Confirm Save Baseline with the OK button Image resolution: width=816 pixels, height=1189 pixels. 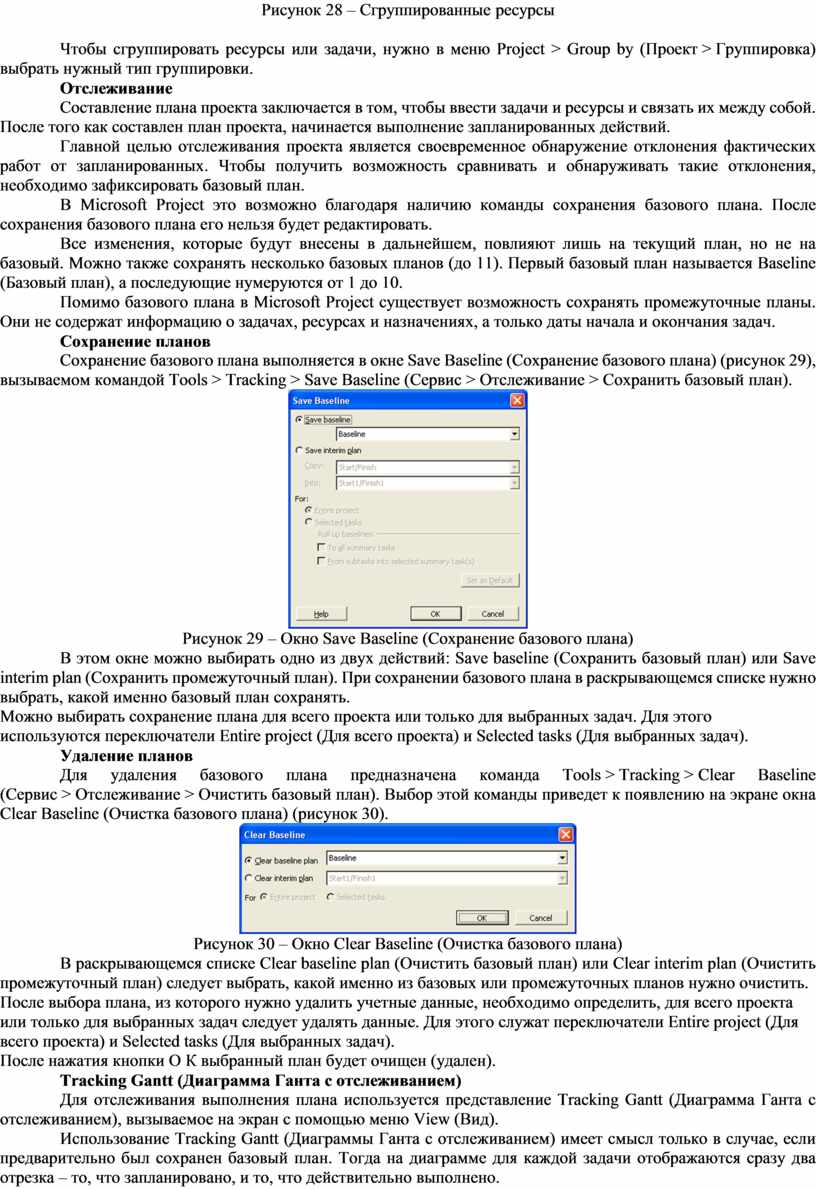click(435, 613)
